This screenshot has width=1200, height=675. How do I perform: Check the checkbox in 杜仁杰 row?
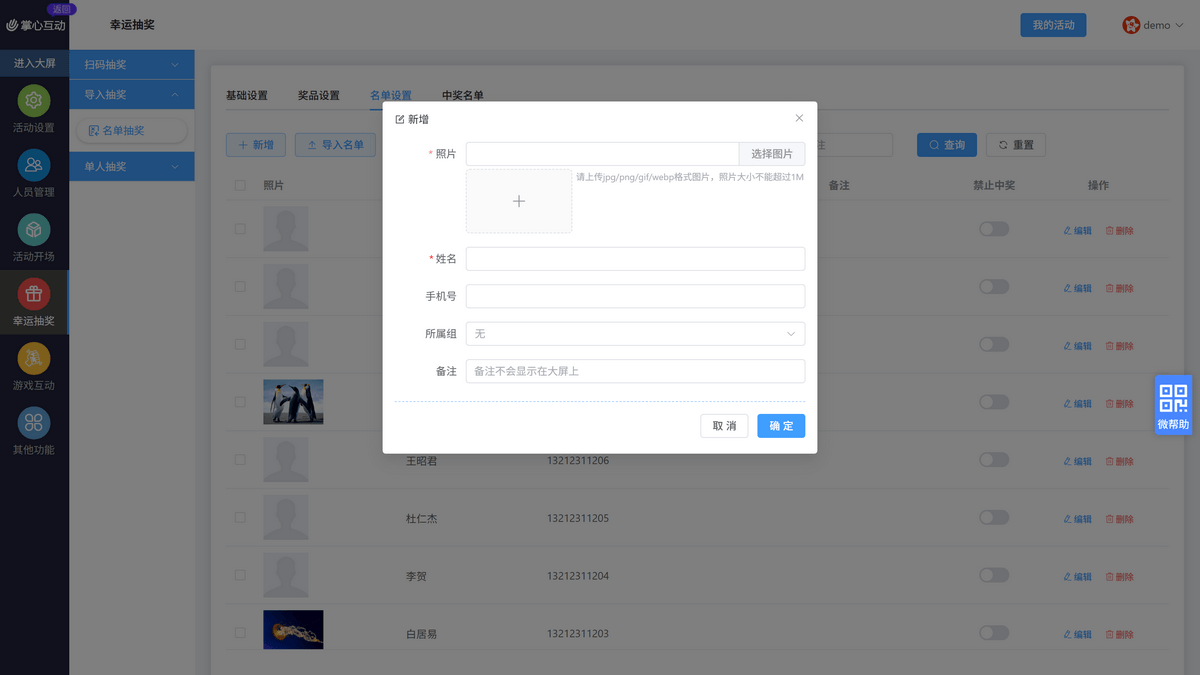tap(240, 518)
